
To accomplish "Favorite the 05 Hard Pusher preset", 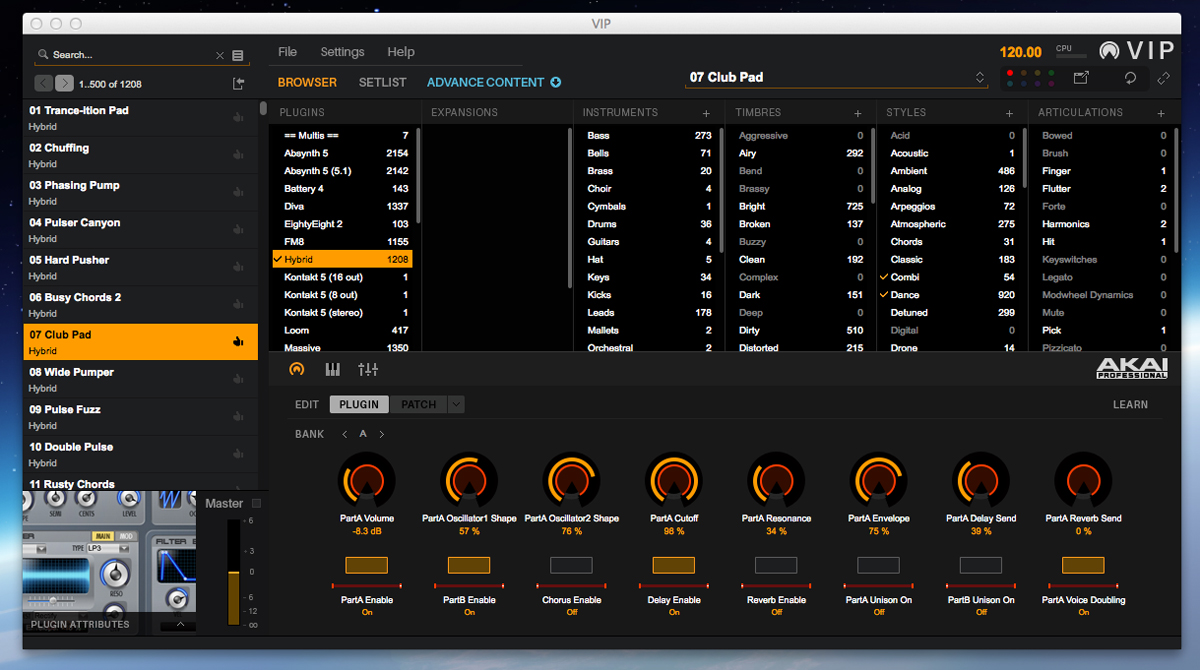I will coord(238,267).
